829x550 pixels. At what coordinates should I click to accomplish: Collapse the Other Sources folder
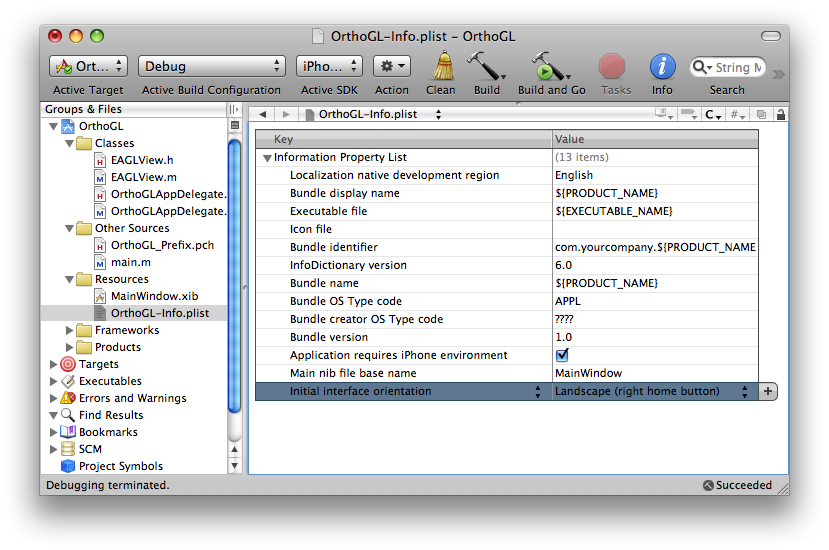coord(69,228)
